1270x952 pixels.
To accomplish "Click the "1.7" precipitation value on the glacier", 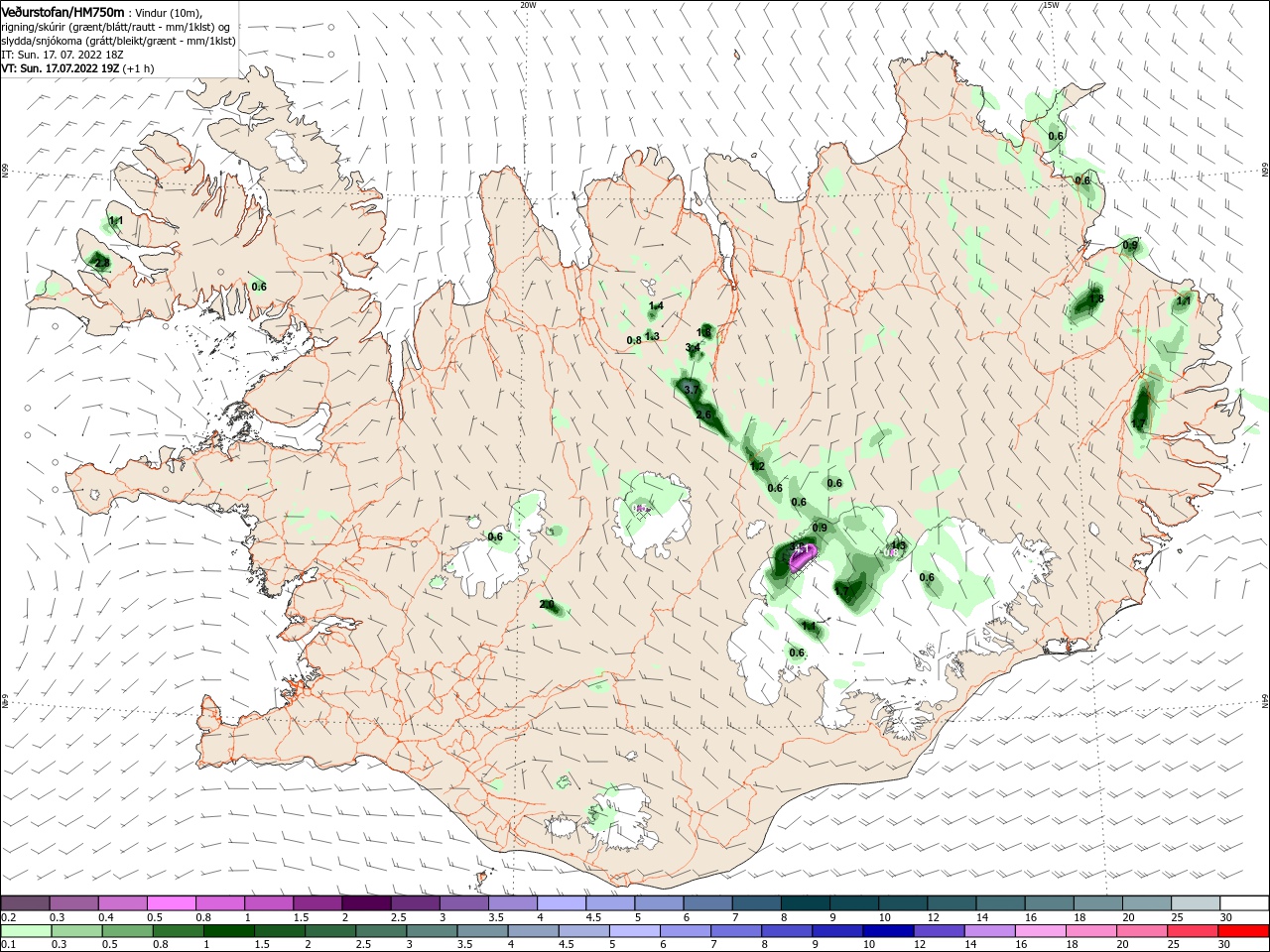I will [841, 591].
